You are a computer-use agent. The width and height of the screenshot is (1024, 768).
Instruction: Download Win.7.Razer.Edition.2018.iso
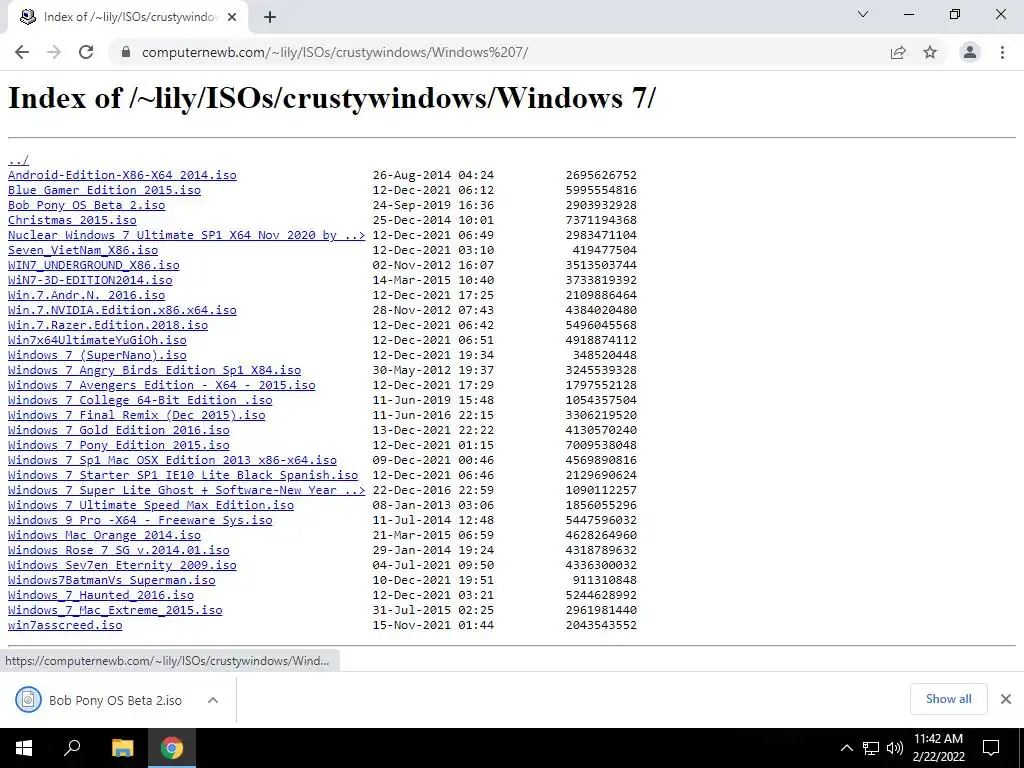[x=108, y=325]
